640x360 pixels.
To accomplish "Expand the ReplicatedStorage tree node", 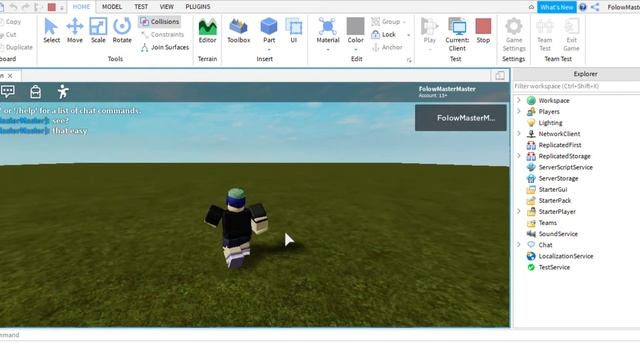I will [519, 156].
